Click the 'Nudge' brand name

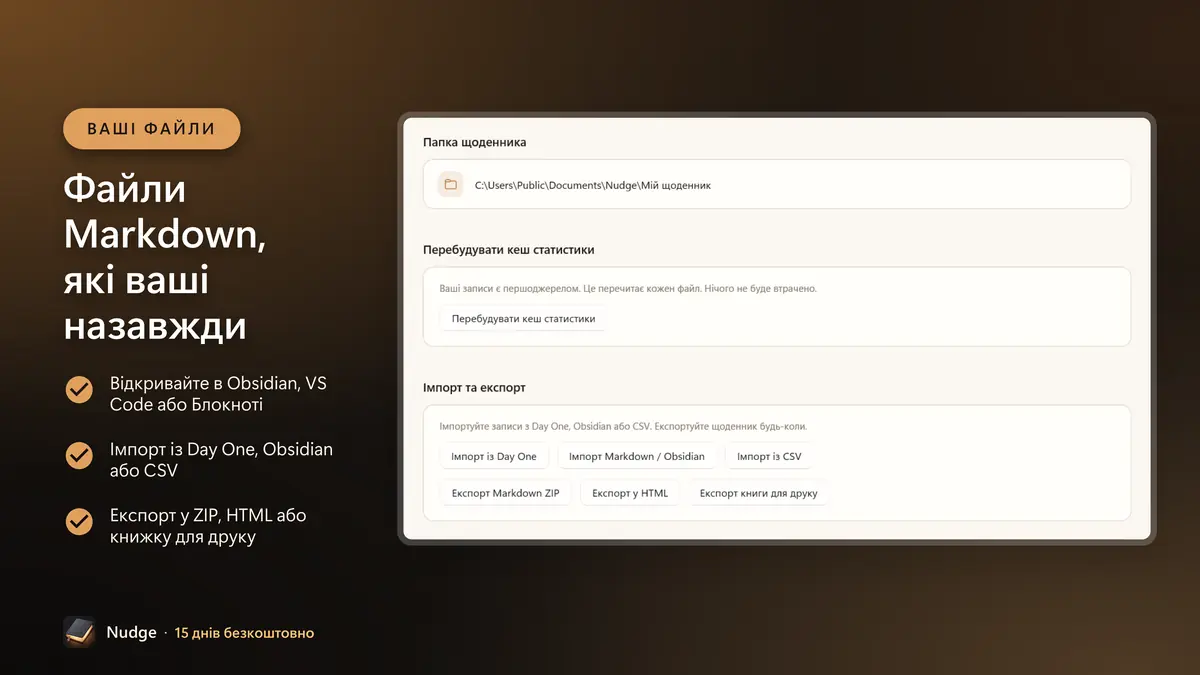(x=132, y=633)
